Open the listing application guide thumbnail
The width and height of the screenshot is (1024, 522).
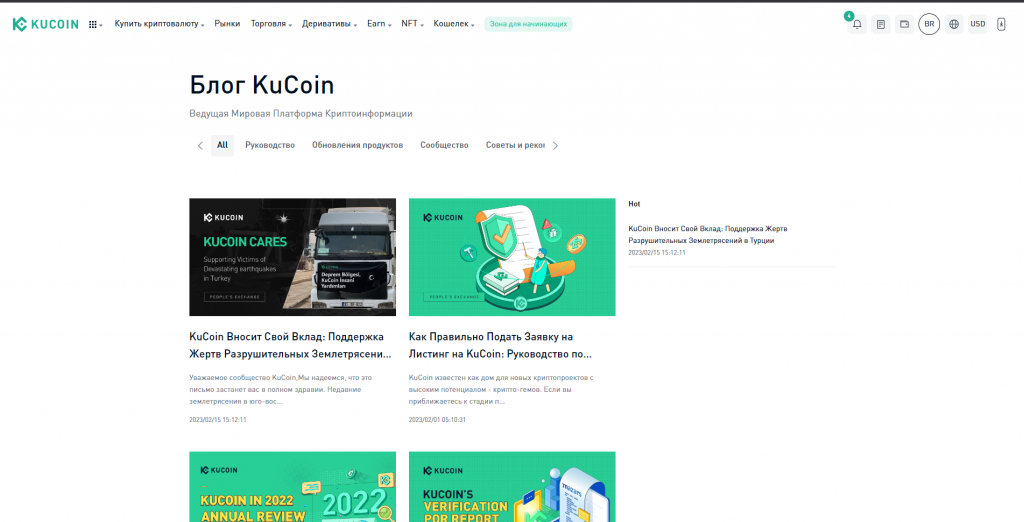pyautogui.click(x=512, y=257)
